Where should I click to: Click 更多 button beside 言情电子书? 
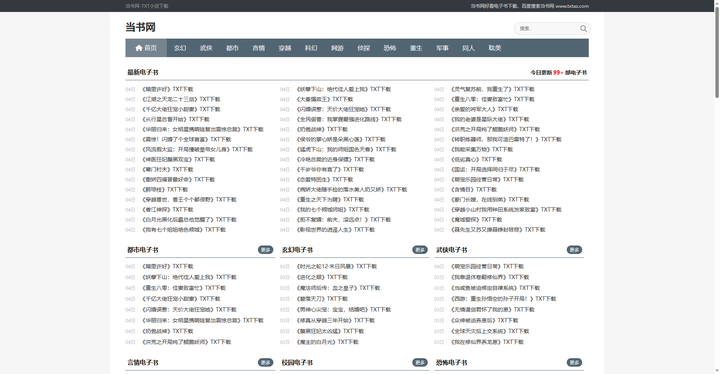265,363
